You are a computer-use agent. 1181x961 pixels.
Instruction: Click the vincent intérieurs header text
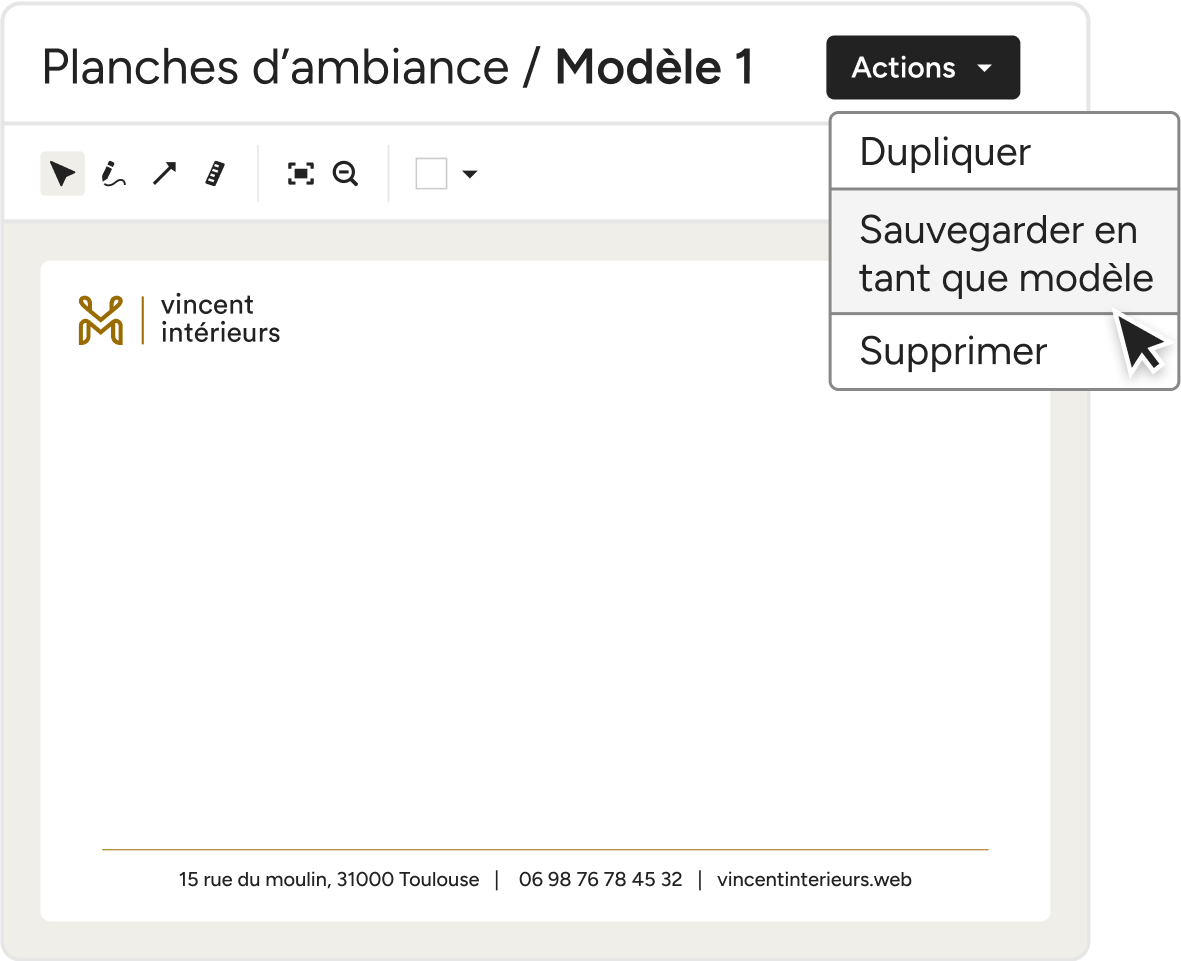(220, 319)
